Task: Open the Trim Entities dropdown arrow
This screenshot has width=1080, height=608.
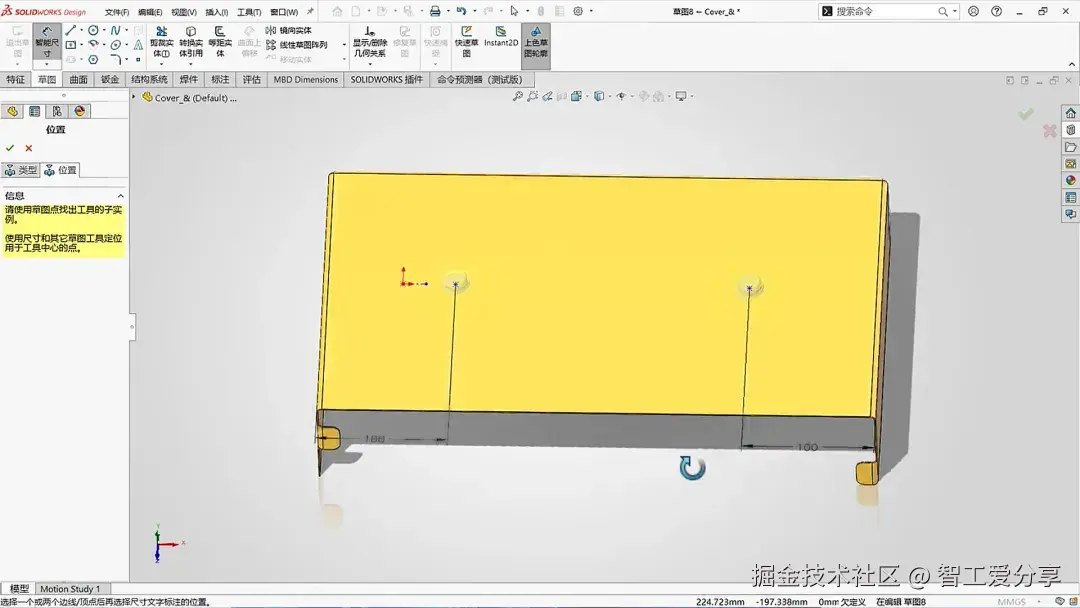Action: [x=161, y=64]
